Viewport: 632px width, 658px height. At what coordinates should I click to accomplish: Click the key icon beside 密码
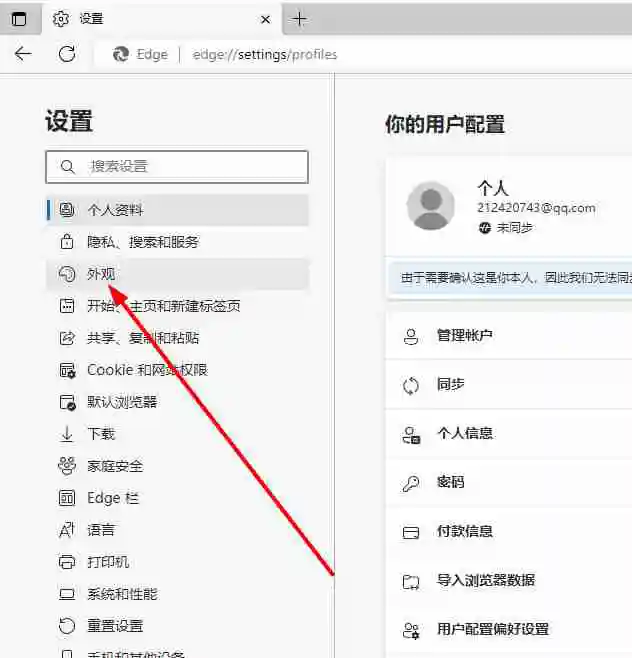[x=410, y=483]
